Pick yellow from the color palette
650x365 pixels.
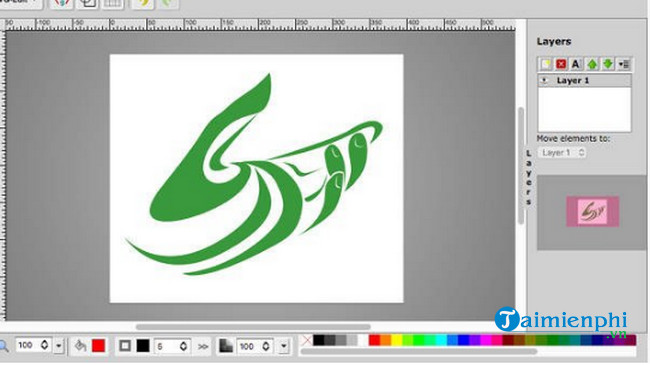(397, 341)
